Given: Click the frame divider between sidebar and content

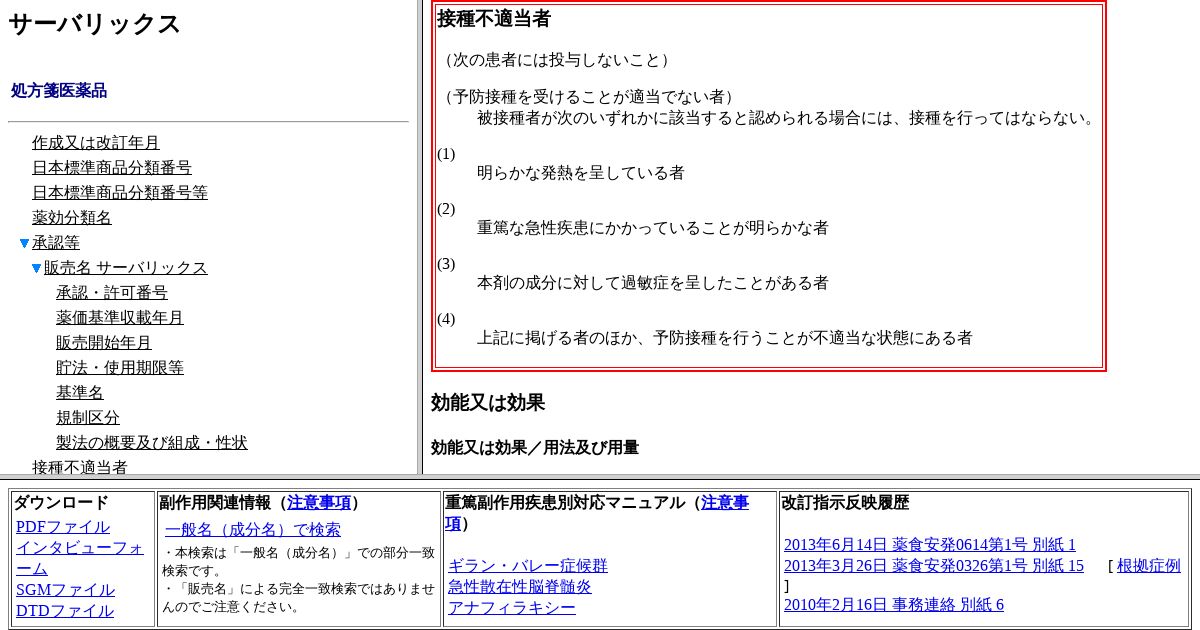Looking at the screenshot, I should point(420,237).
